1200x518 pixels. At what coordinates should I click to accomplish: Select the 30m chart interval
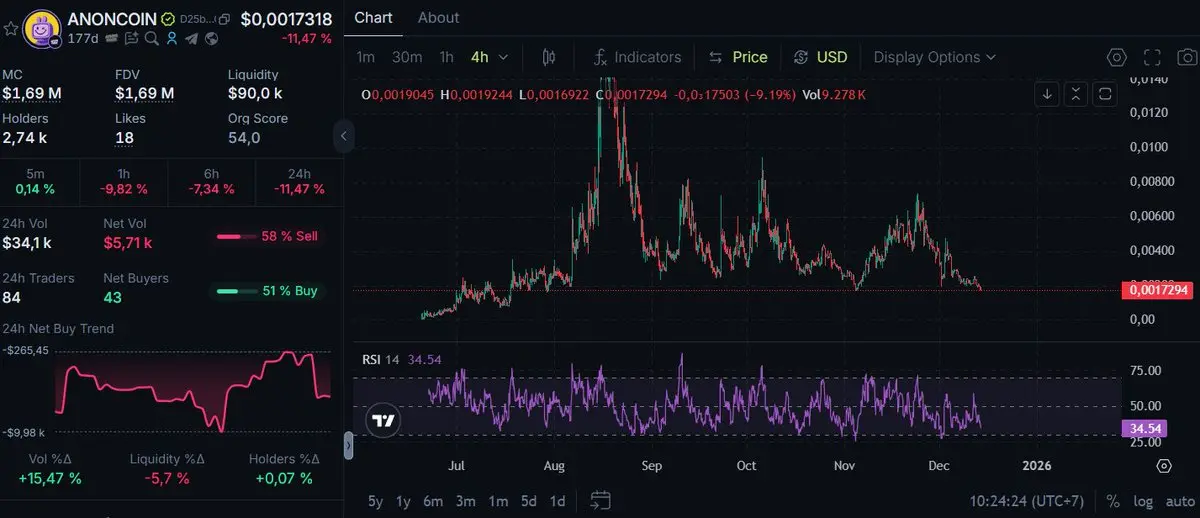406,57
